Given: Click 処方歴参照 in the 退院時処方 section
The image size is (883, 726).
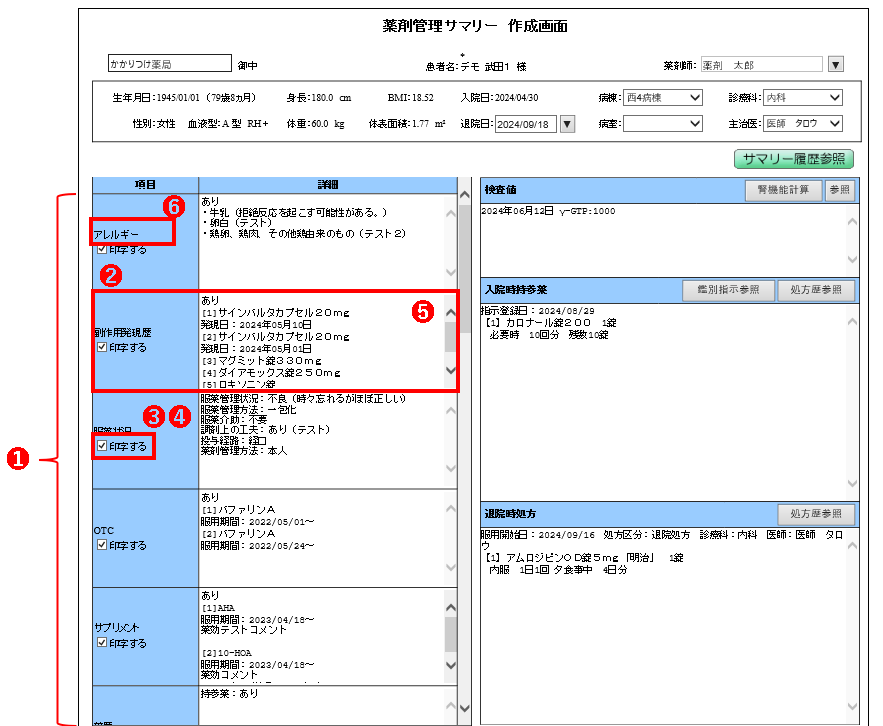Looking at the screenshot, I should 816,514.
